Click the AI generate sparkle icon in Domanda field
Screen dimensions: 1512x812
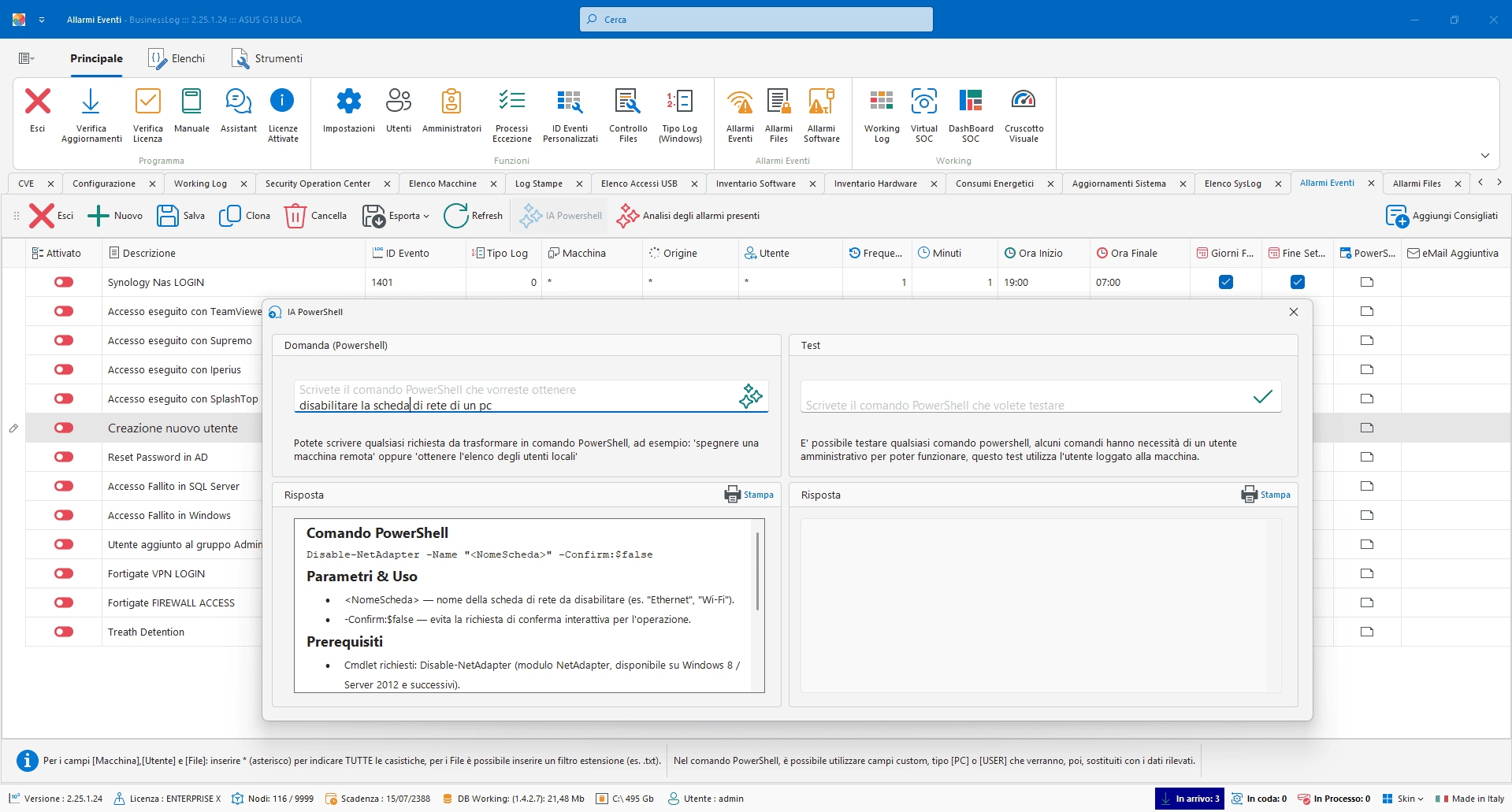point(750,396)
